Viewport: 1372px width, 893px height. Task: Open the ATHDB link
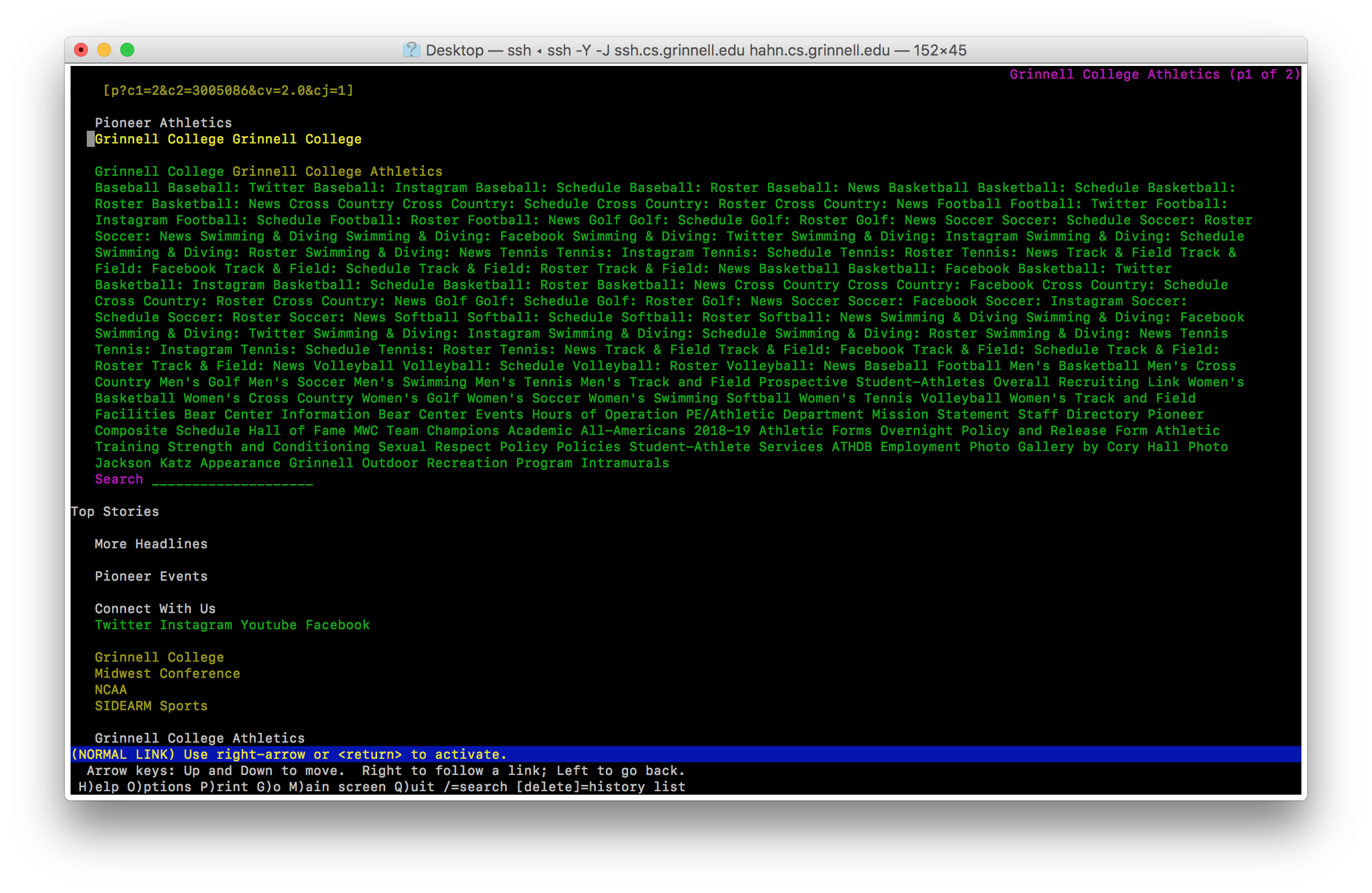click(851, 447)
